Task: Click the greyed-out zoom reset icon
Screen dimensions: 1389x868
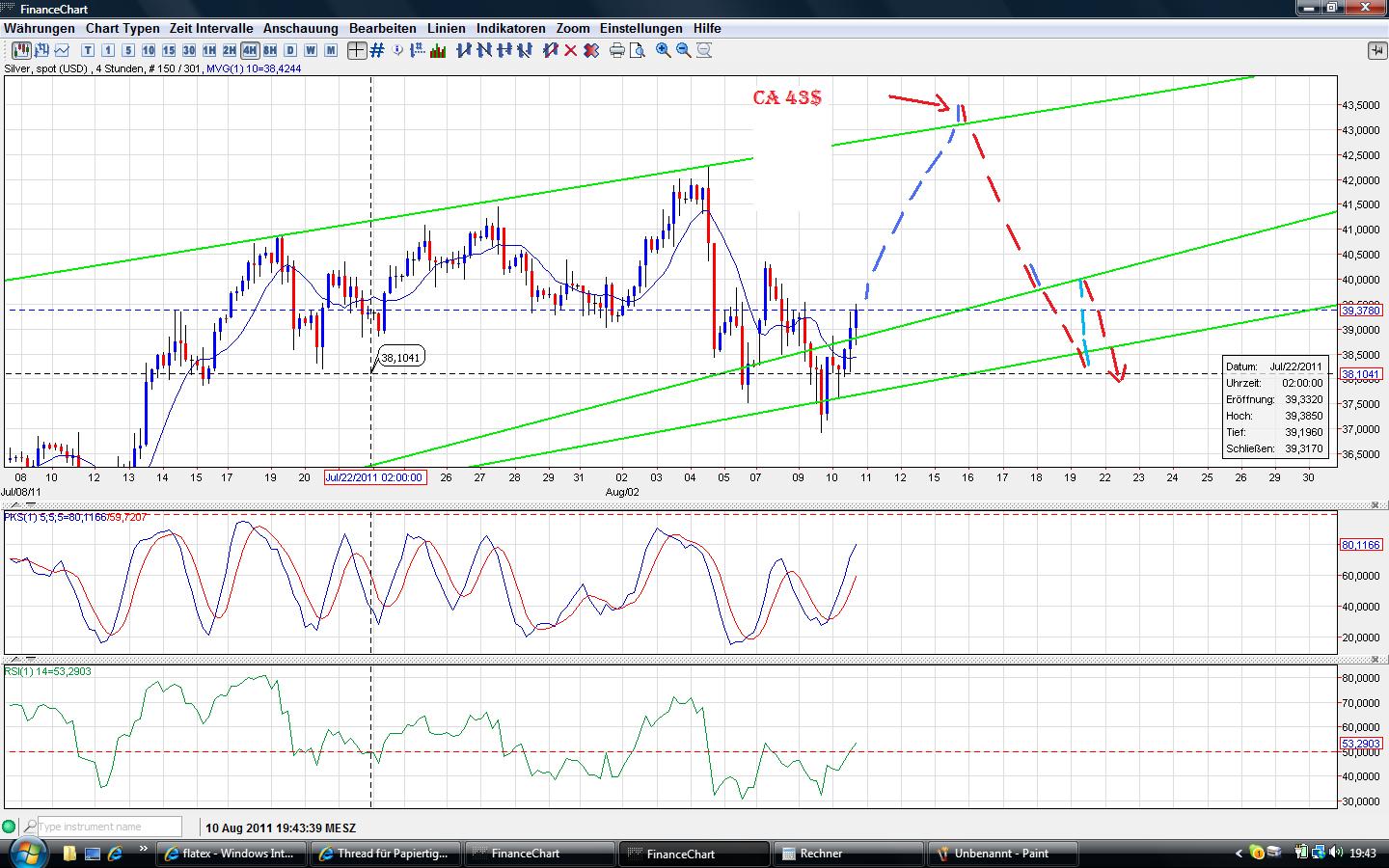Action: click(704, 50)
